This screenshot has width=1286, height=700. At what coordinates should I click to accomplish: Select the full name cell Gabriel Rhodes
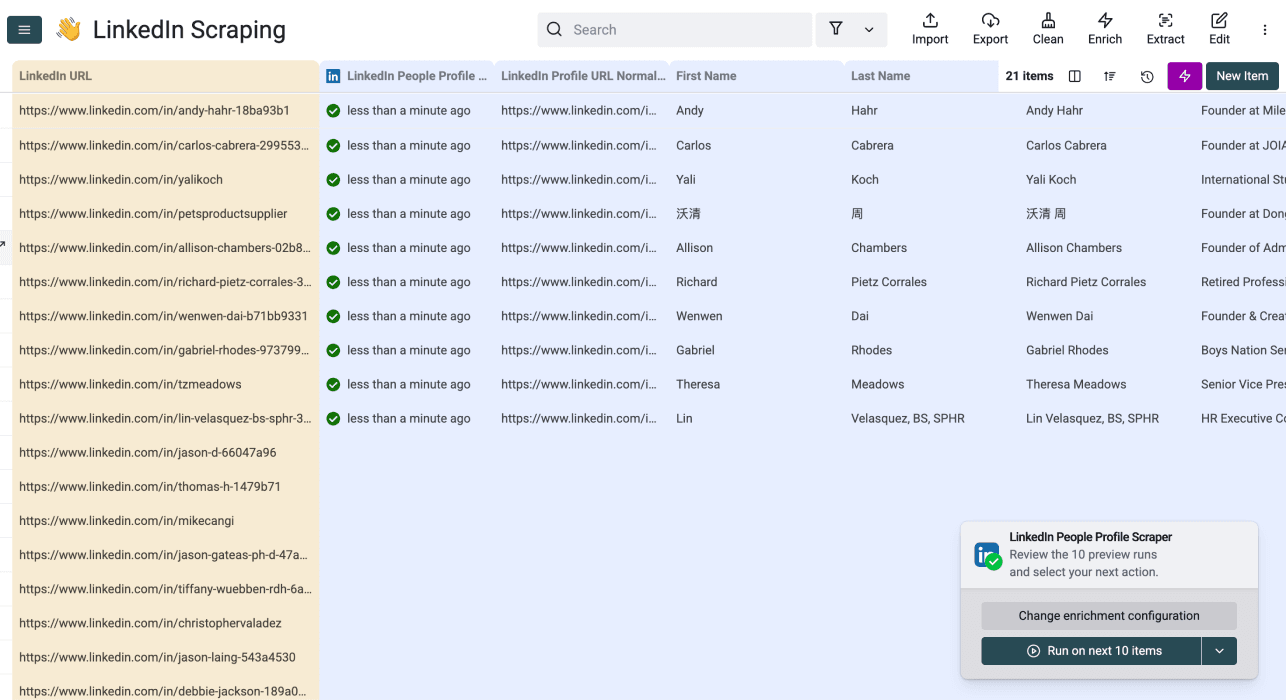click(x=1106, y=350)
